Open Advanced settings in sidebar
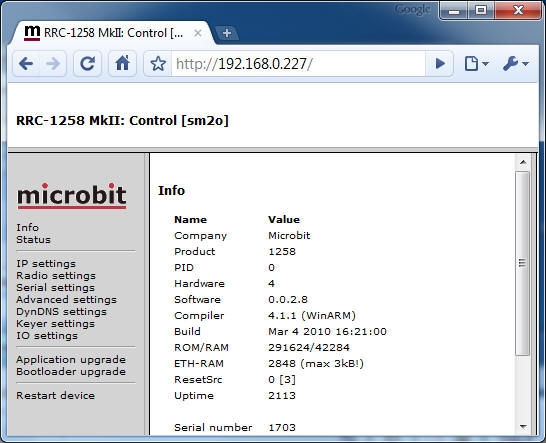Image resolution: width=546 pixels, height=443 pixels. pos(67,300)
